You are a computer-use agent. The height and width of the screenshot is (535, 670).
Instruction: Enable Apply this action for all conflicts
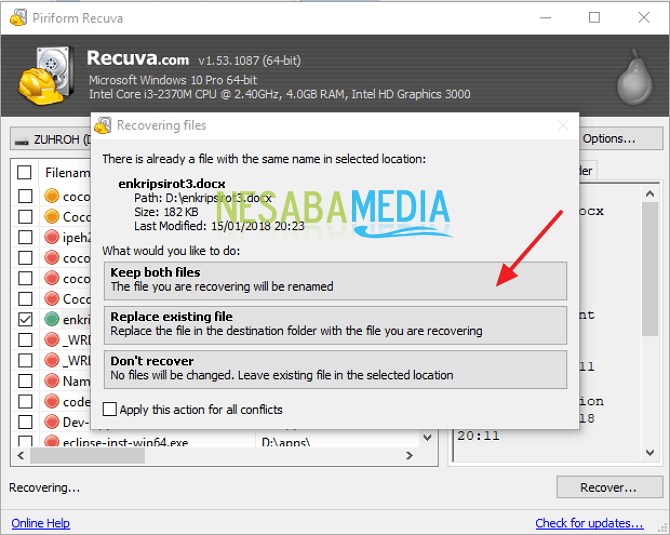(x=110, y=409)
